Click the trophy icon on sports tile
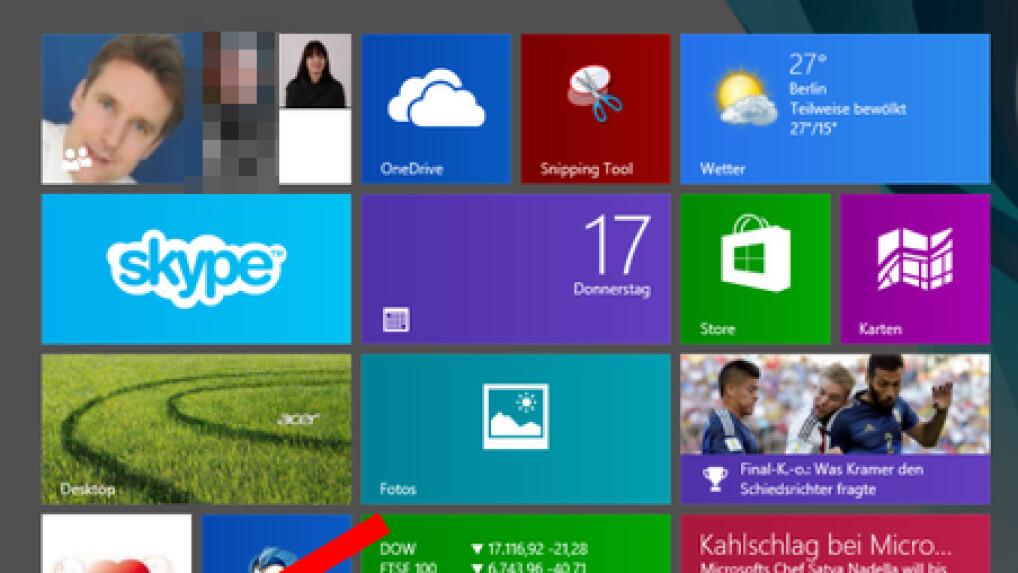The width and height of the screenshot is (1018, 573). point(715,479)
